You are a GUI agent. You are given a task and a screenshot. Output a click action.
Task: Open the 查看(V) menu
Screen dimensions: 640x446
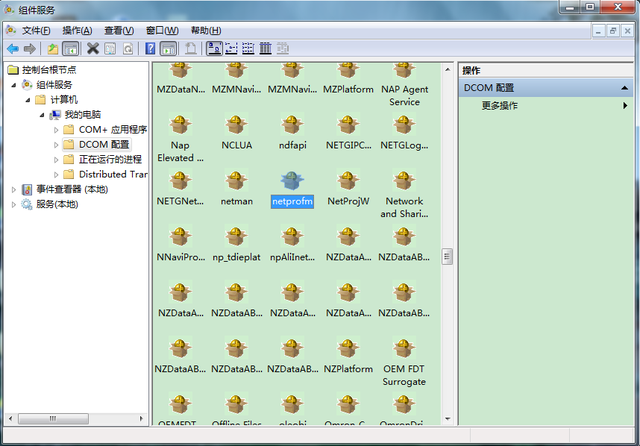click(x=119, y=31)
